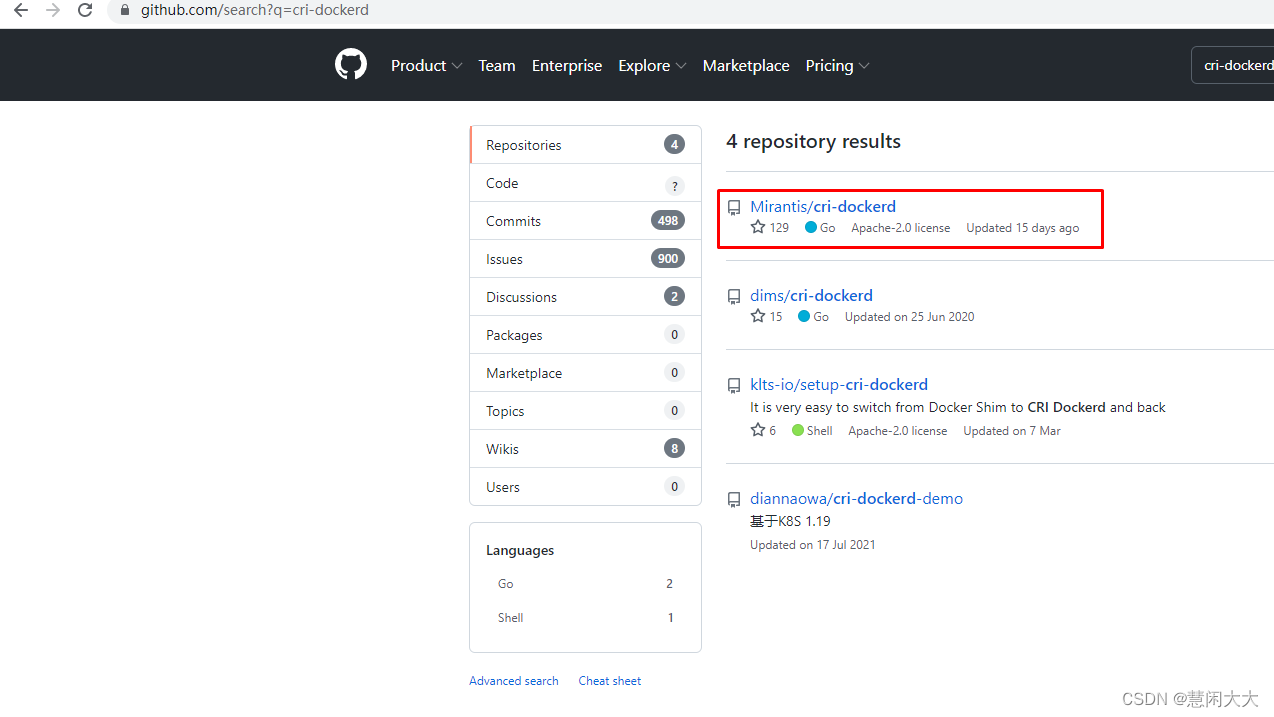Click the repo icon beside dims/cri-dockerd
Image resolution: width=1274 pixels, height=717 pixels.
(734, 297)
